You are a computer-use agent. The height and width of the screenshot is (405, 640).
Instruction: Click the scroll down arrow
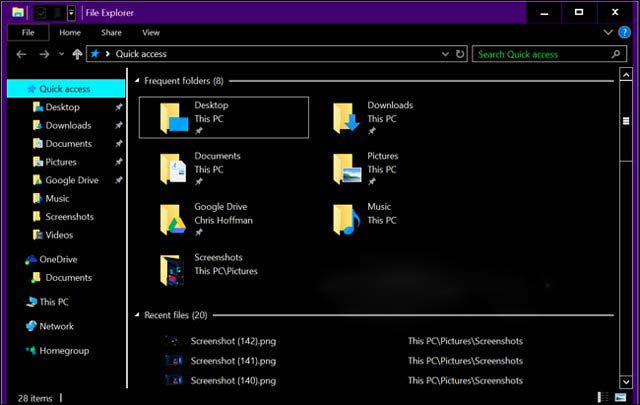[x=626, y=382]
